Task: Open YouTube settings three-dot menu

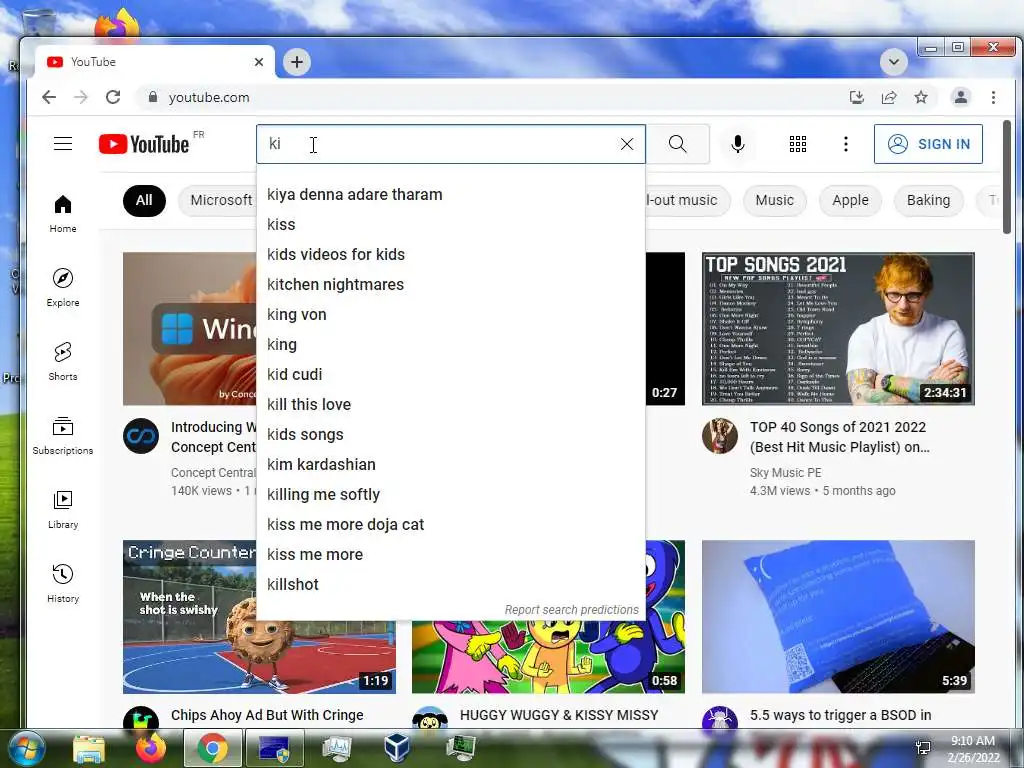Action: (846, 144)
